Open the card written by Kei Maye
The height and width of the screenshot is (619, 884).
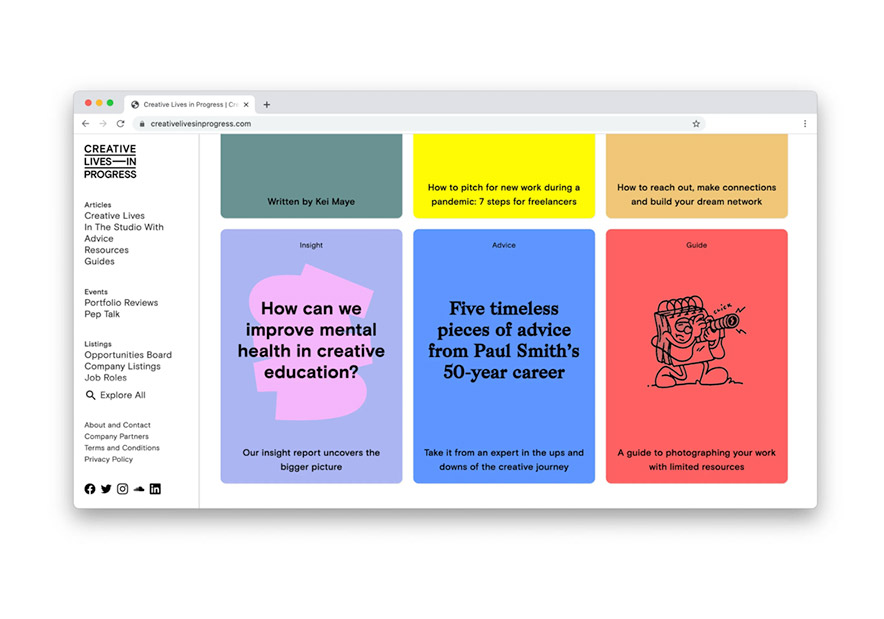pos(311,176)
